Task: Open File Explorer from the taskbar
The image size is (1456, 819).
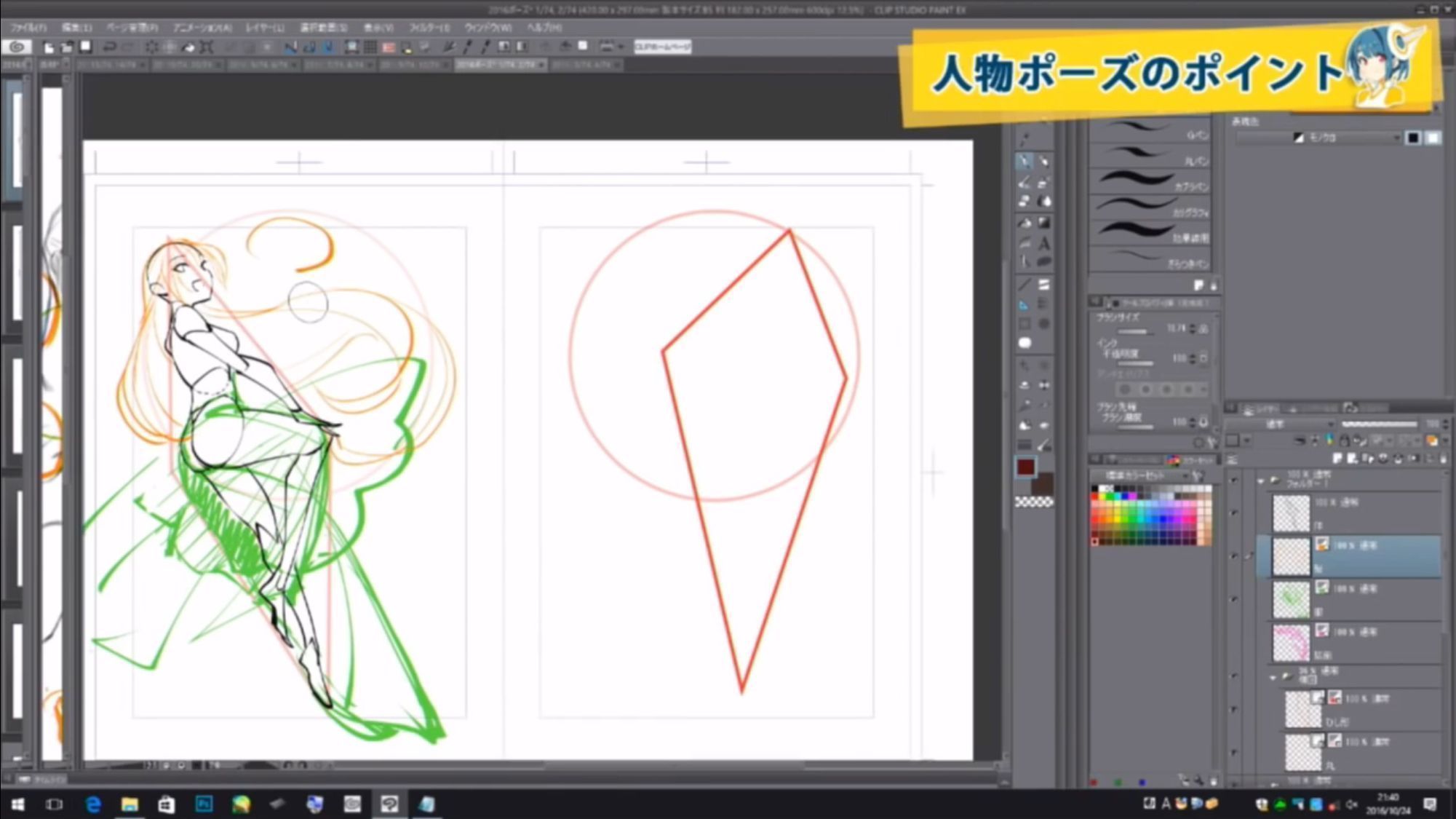Action: tap(130, 804)
